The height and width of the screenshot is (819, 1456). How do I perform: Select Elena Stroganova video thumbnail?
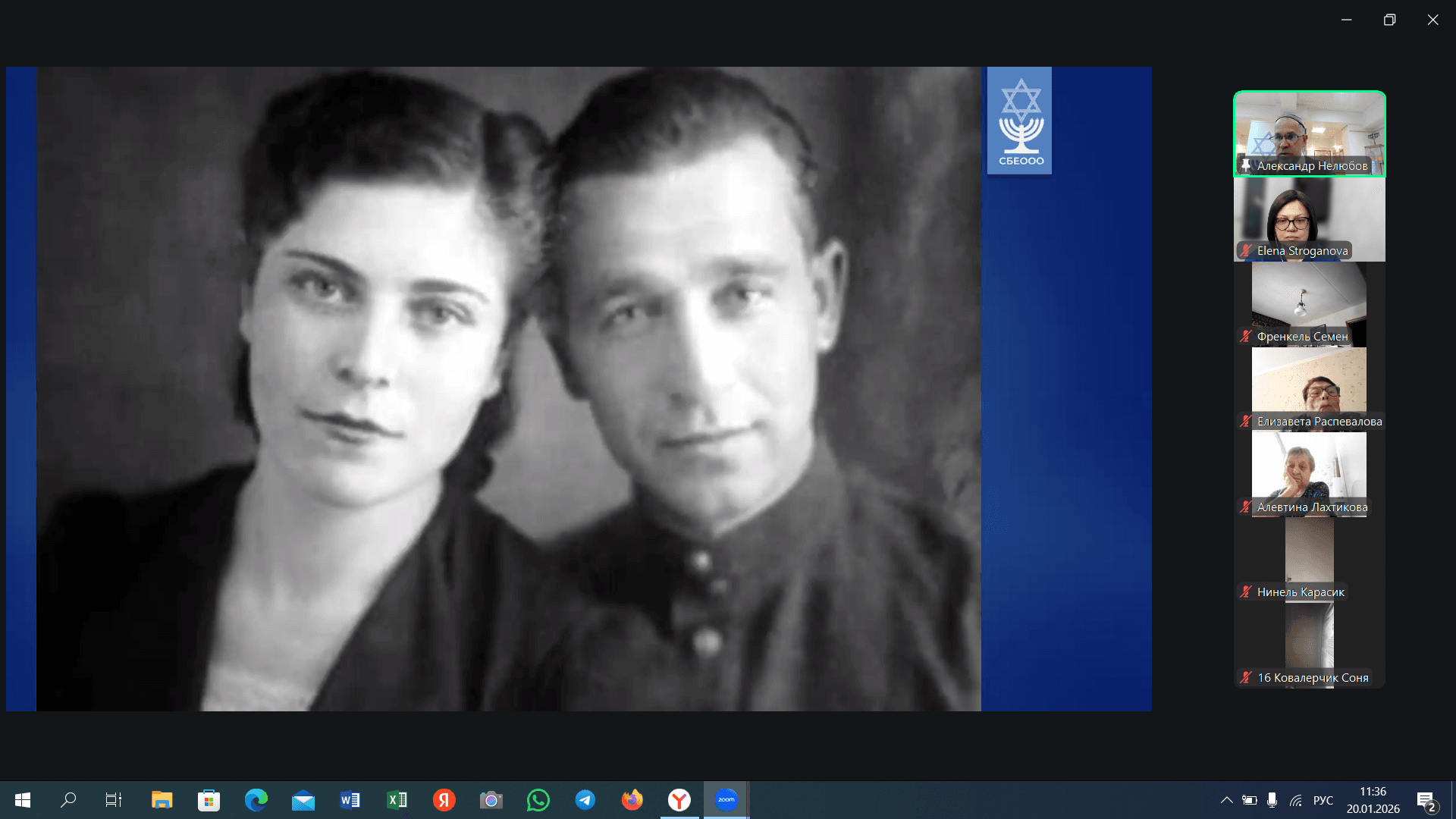tap(1310, 219)
